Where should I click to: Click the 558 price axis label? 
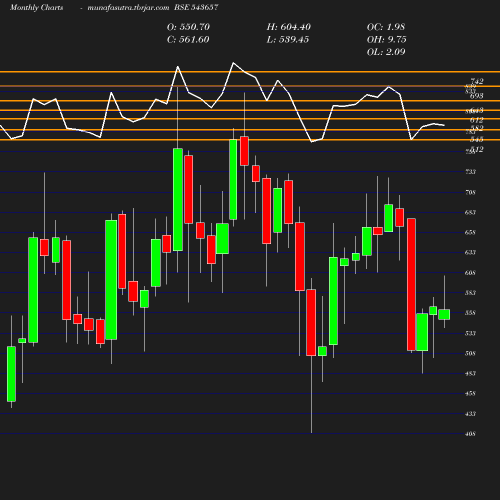(x=470, y=313)
